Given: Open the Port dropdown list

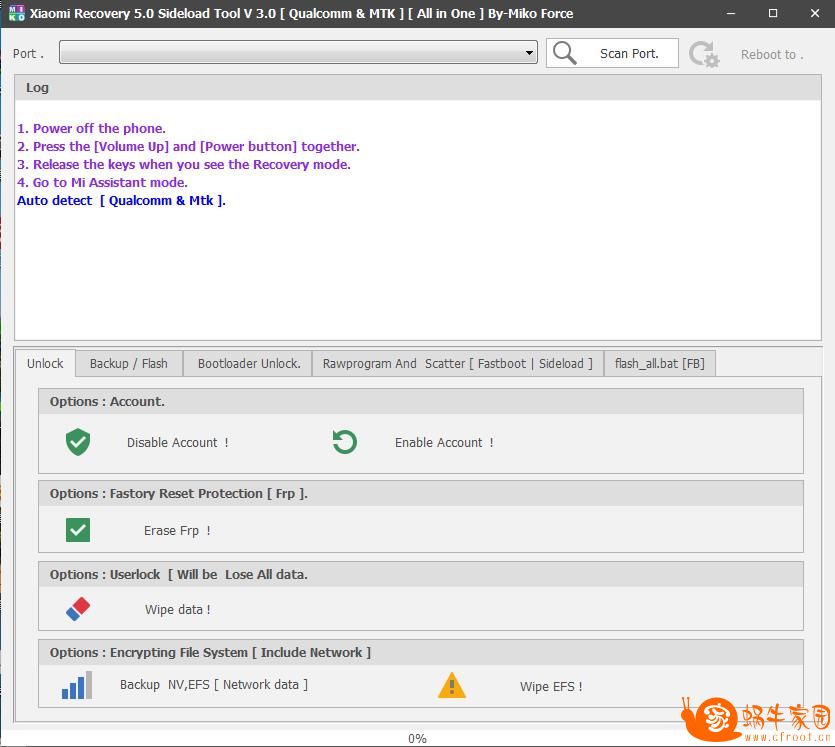Looking at the screenshot, I should (x=298, y=52).
